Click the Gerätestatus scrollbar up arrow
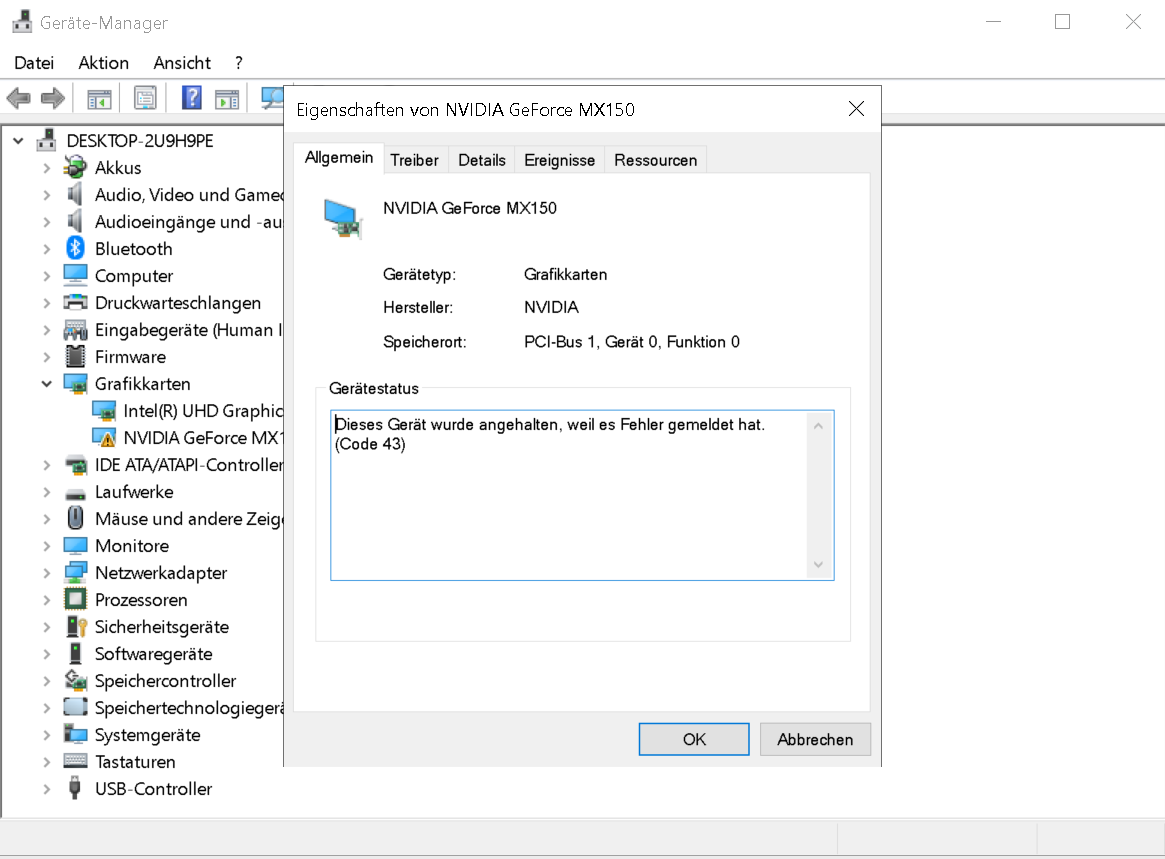Image resolution: width=1165 pixels, height=859 pixels. [818, 426]
